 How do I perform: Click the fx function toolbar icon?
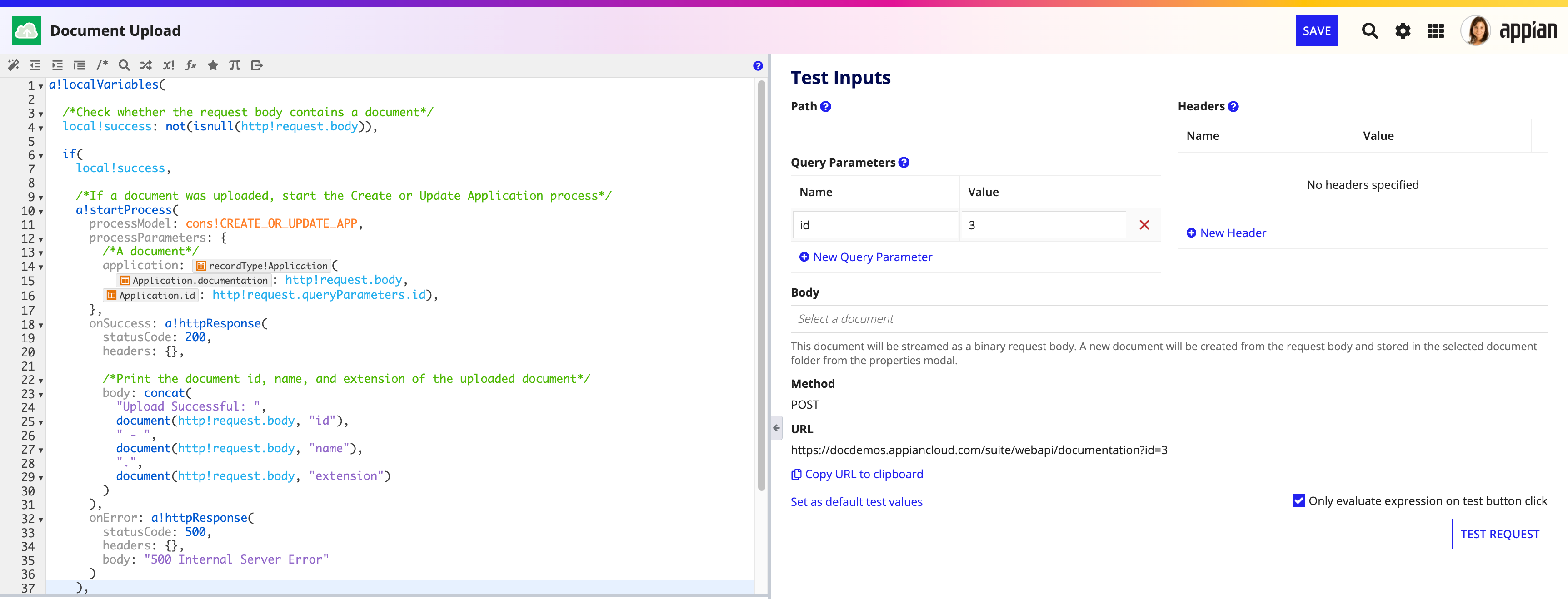coord(190,65)
